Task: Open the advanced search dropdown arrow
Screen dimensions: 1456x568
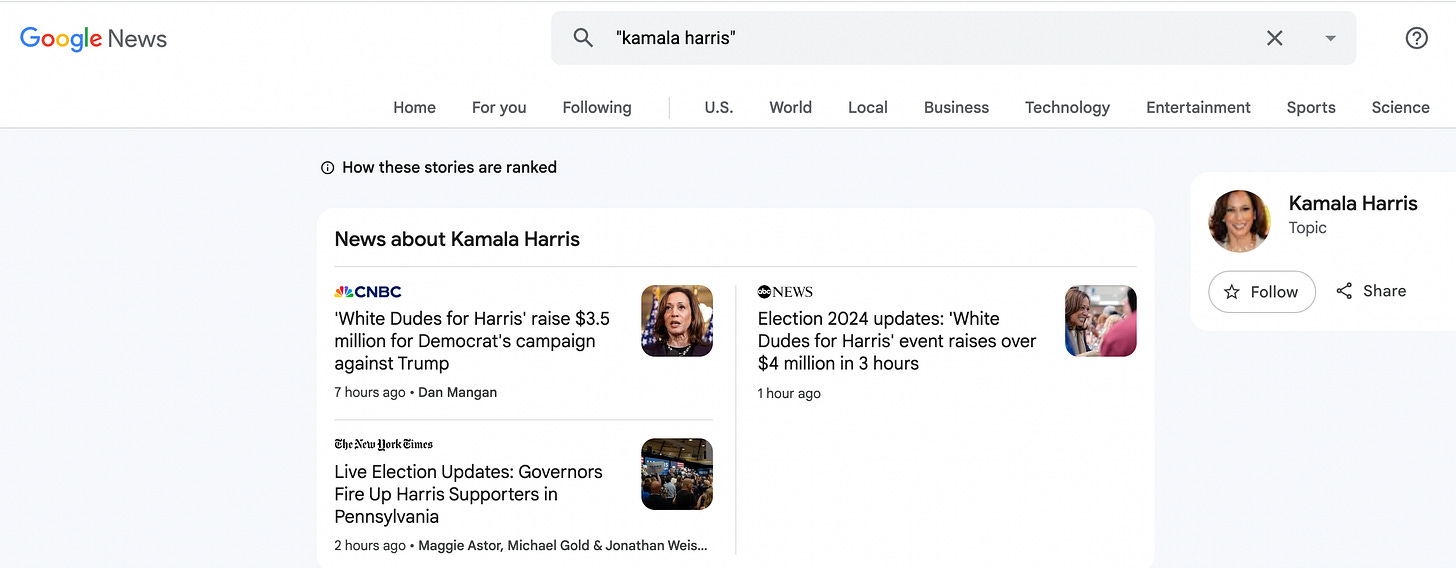Action: (x=1330, y=38)
